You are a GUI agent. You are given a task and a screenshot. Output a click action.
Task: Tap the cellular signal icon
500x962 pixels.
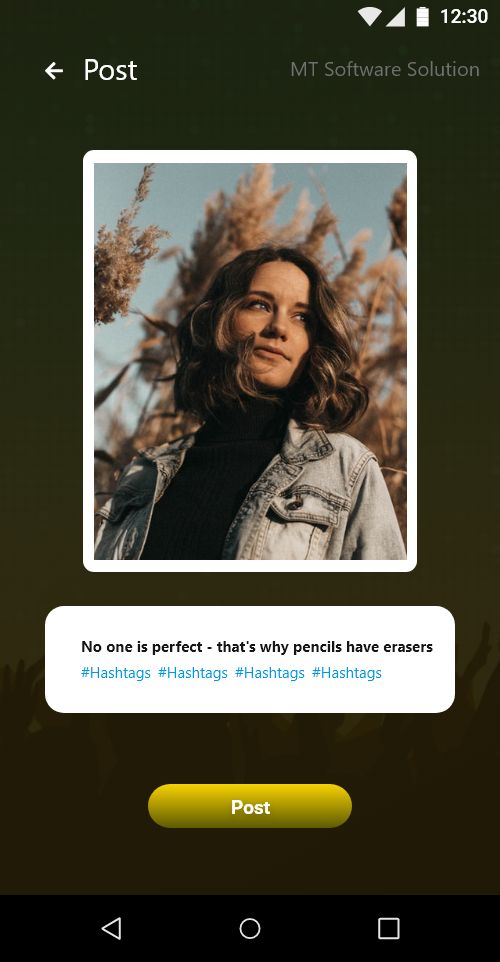[396, 17]
